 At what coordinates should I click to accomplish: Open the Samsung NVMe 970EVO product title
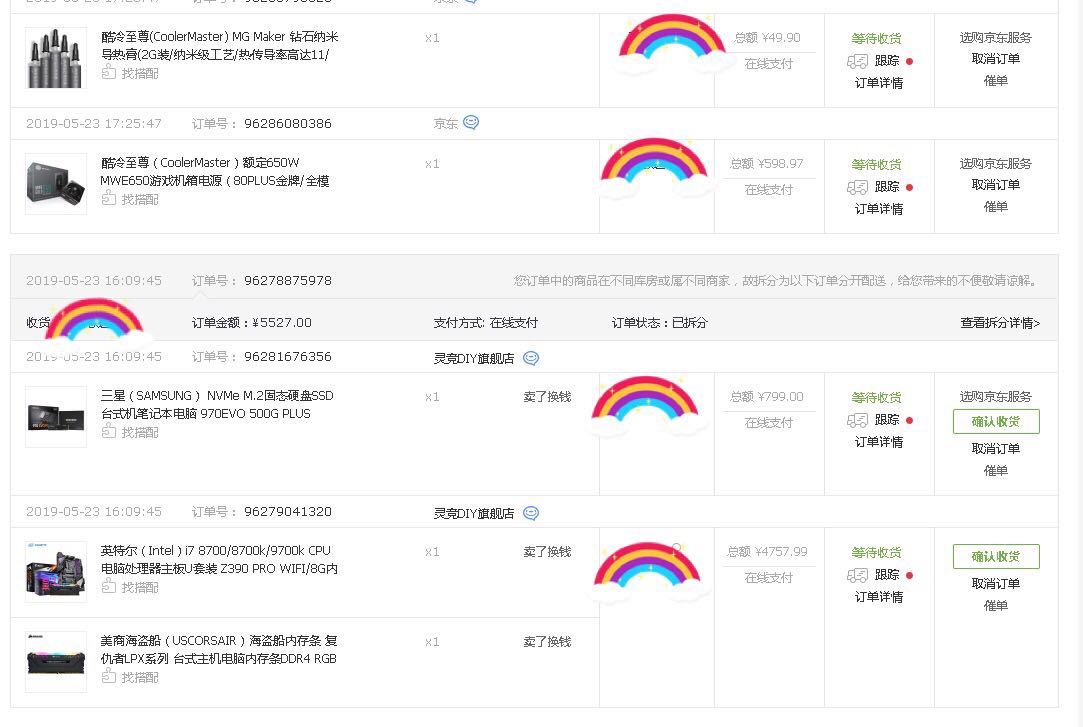(217, 405)
